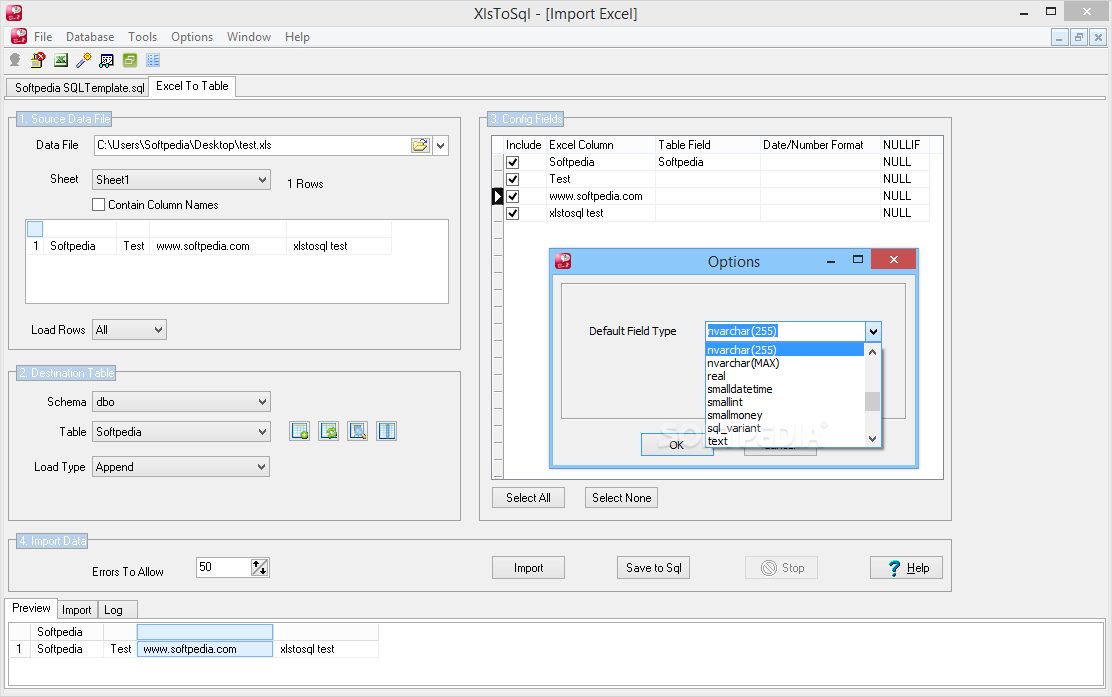Click the Select All button

(x=528, y=498)
